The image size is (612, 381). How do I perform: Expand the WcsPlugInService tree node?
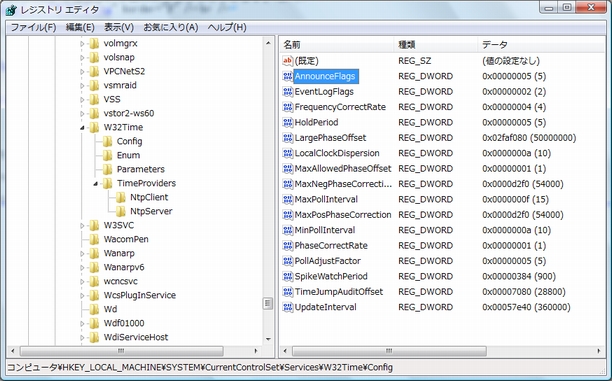coord(82,296)
